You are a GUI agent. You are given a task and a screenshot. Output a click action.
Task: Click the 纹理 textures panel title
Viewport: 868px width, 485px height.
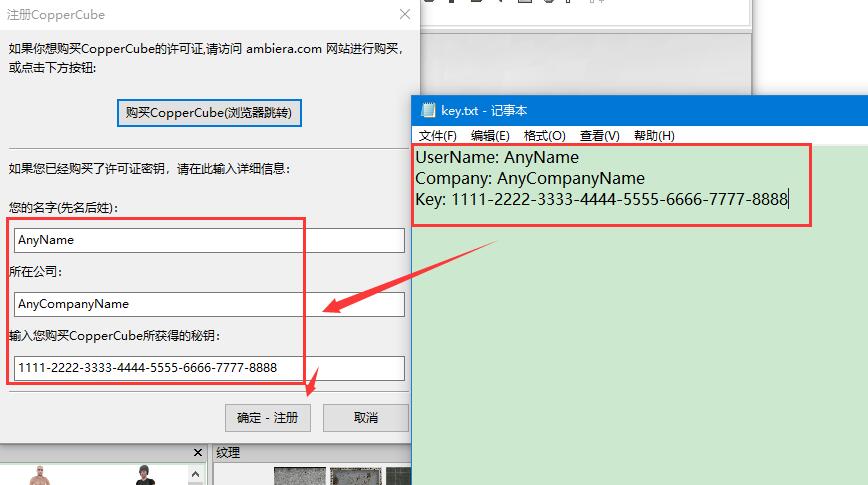[x=228, y=453]
